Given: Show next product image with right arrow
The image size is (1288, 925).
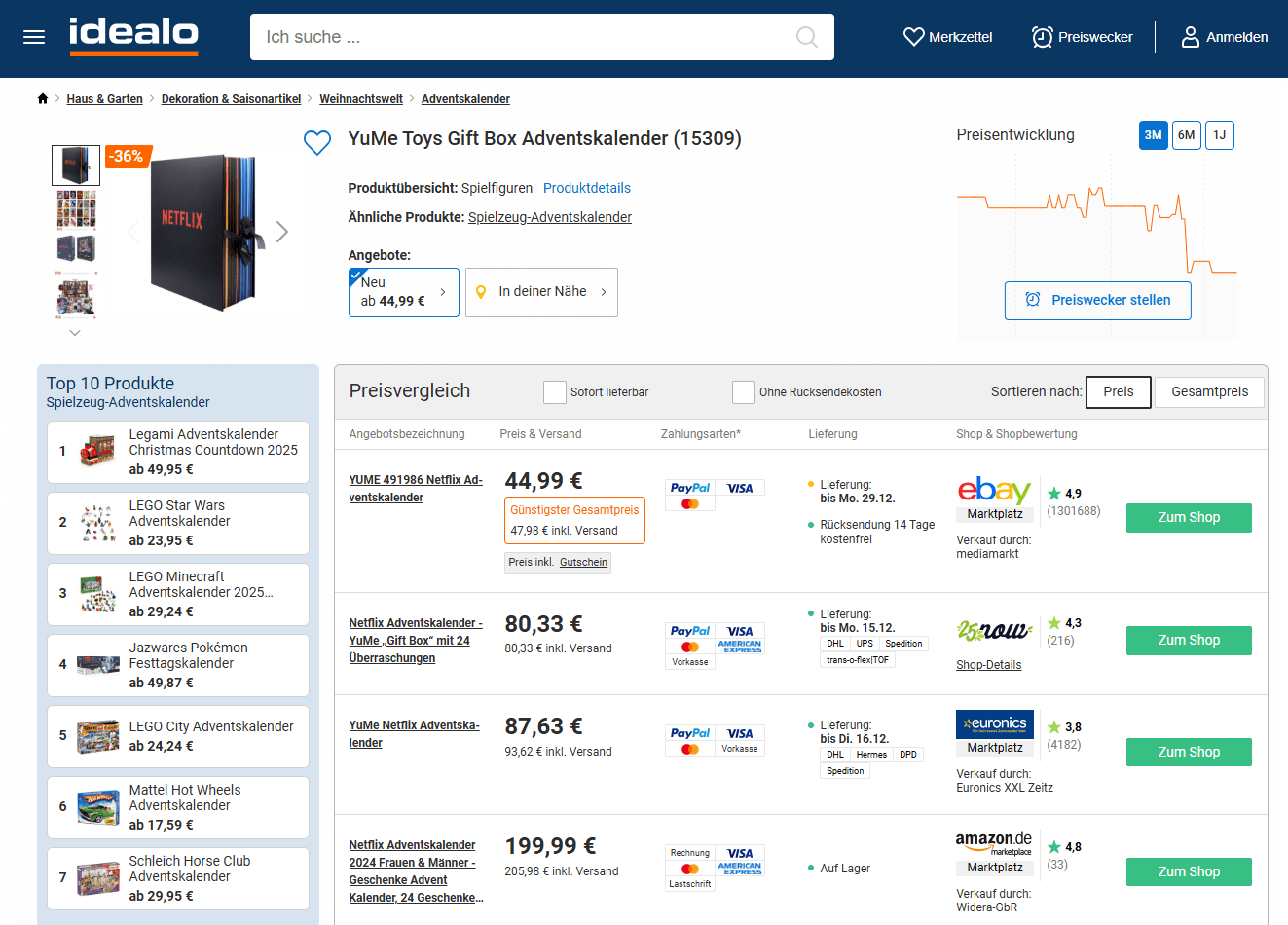Looking at the screenshot, I should pos(282,232).
